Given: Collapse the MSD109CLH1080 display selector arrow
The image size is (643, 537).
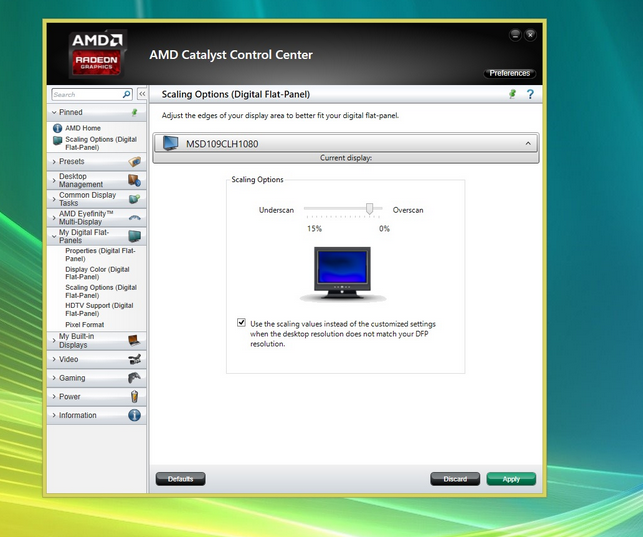Looking at the screenshot, I should click(x=528, y=143).
